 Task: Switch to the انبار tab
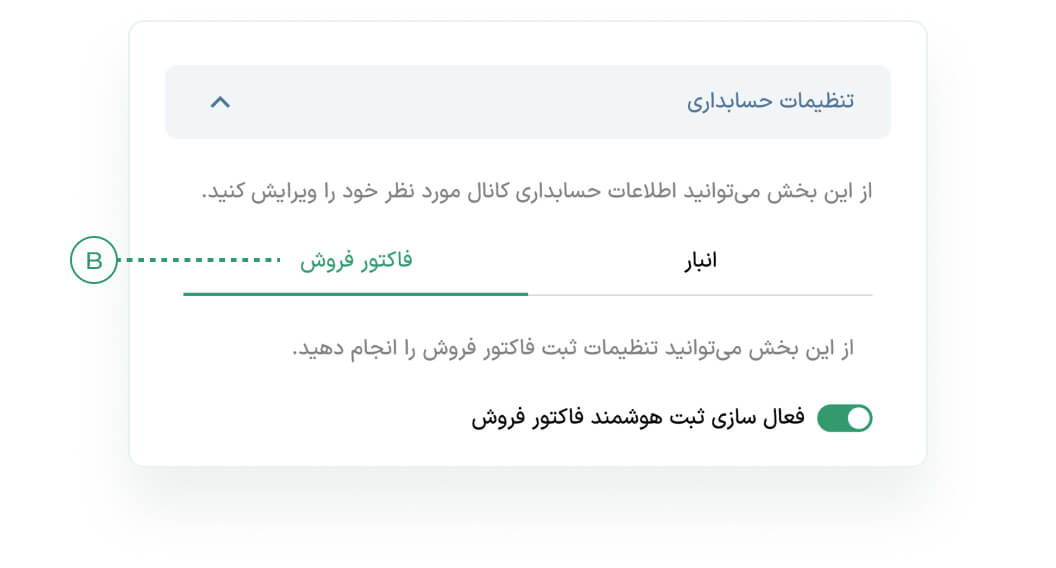pyautogui.click(x=700, y=262)
